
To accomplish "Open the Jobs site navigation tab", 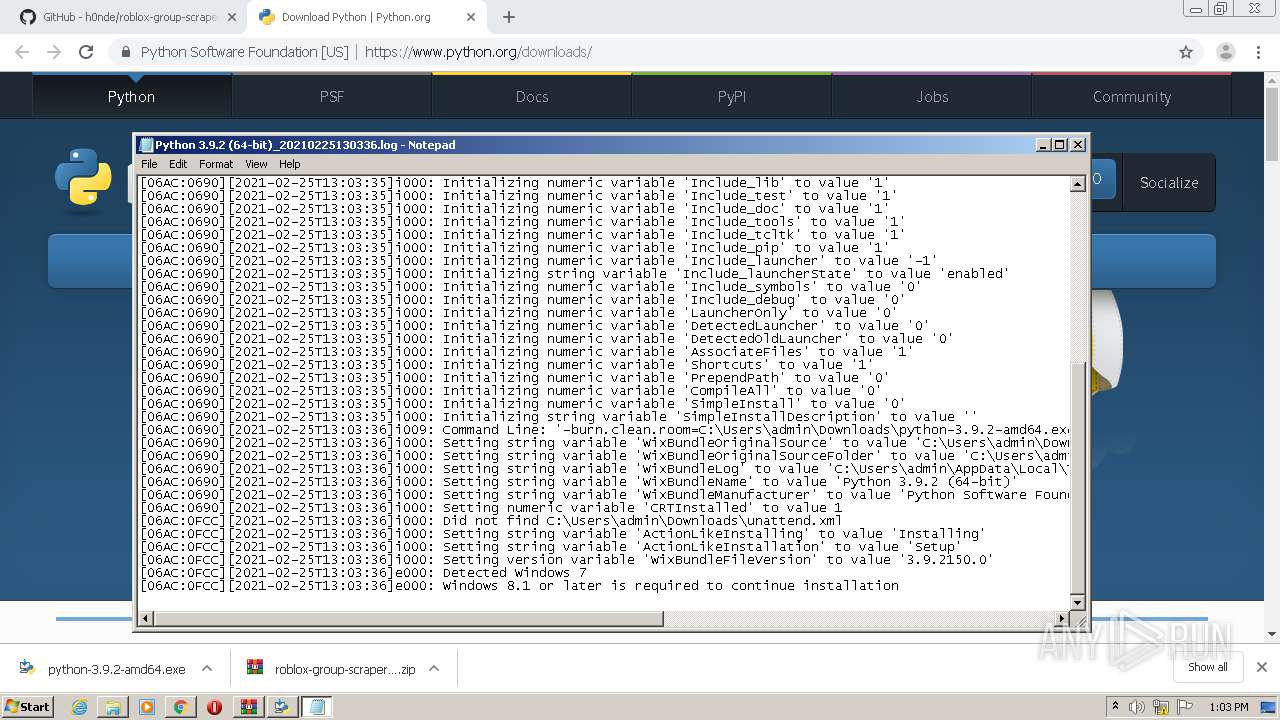I will (932, 96).
